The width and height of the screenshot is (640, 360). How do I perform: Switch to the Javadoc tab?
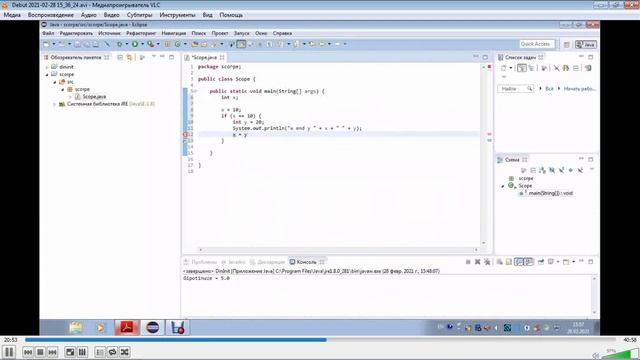coord(233,262)
